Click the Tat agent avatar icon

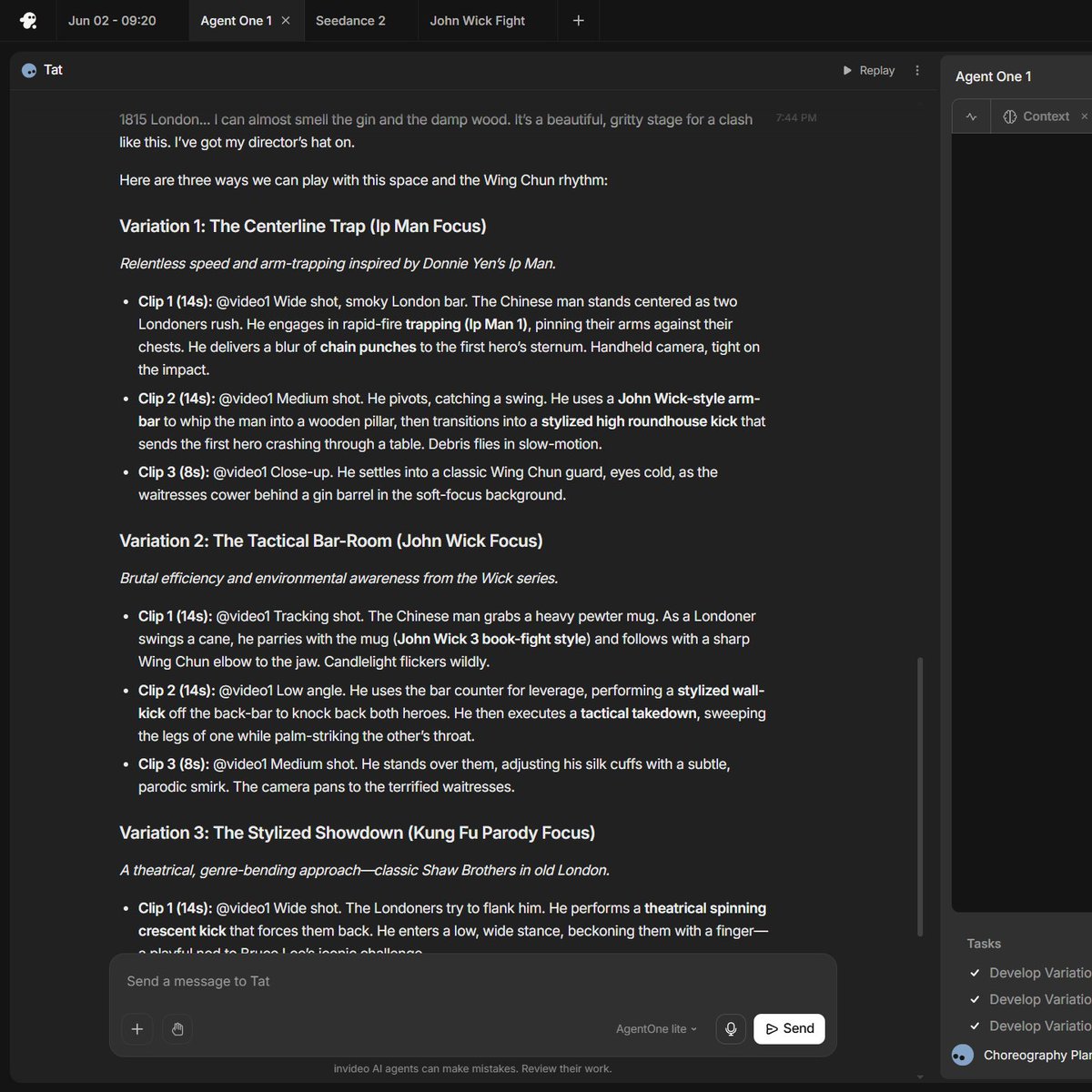[x=29, y=70]
